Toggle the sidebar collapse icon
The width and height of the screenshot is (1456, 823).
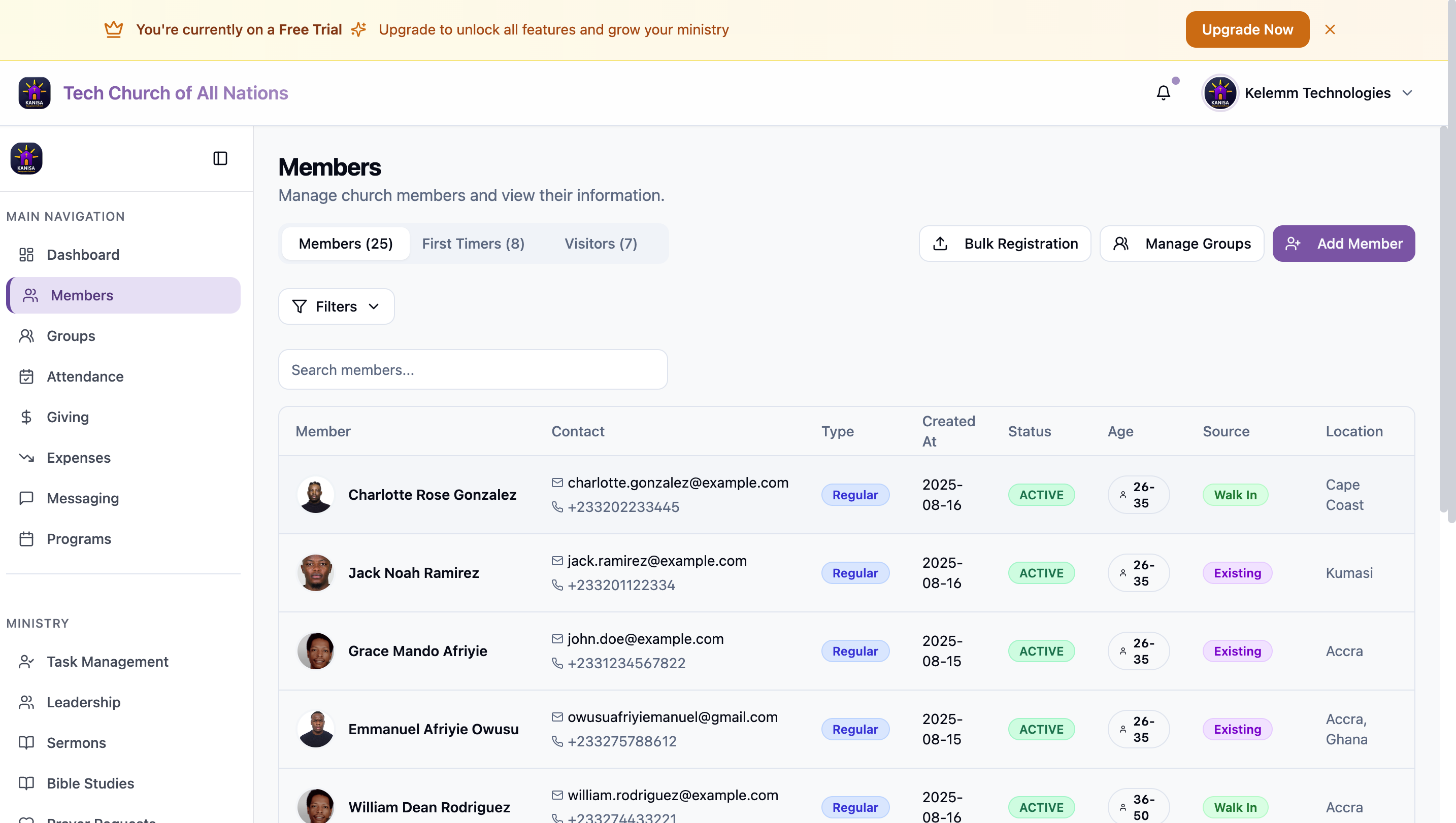tap(220, 158)
